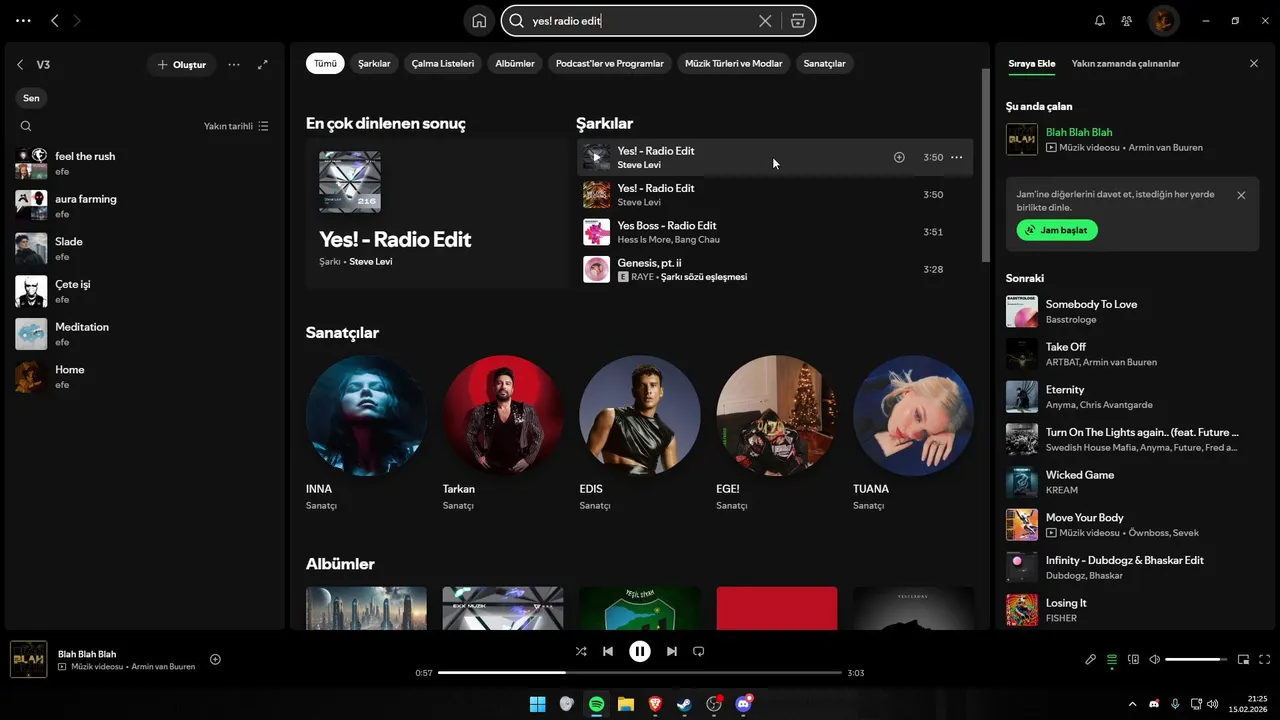Toggle the 'Sen' library filter chip
The image size is (1280, 720).
31,98
